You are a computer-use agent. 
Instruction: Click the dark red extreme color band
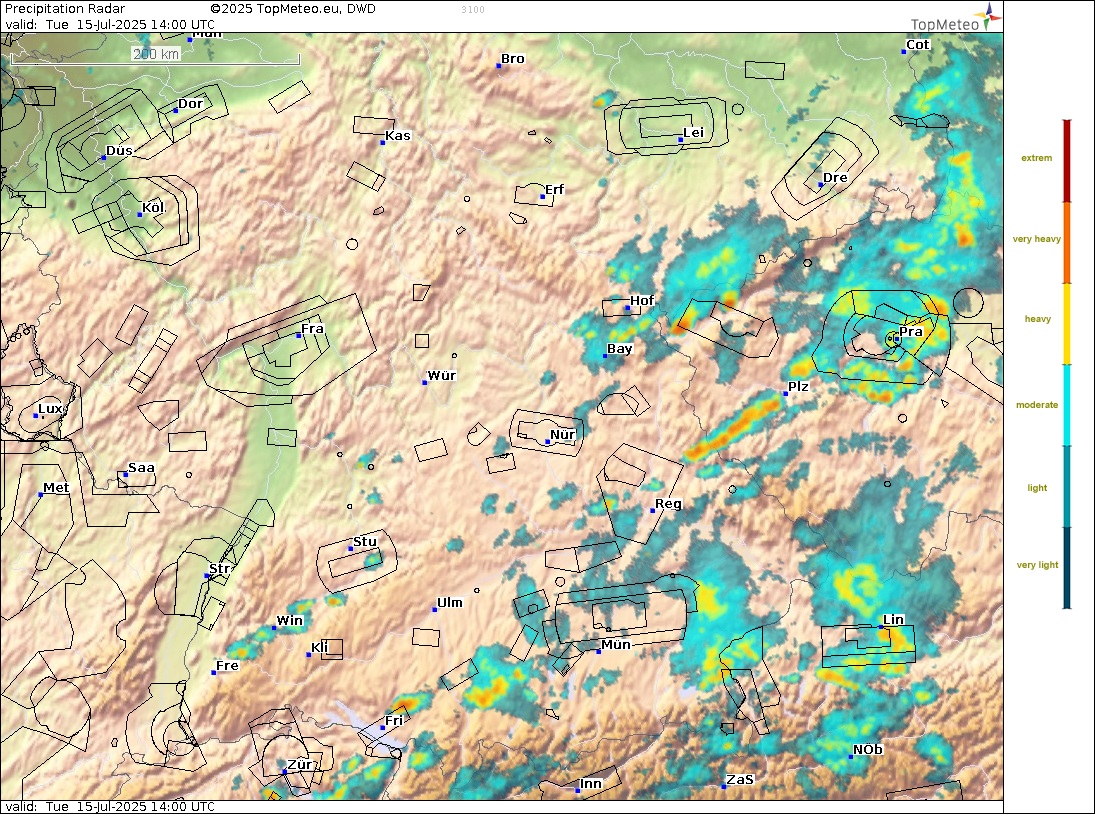1066,161
